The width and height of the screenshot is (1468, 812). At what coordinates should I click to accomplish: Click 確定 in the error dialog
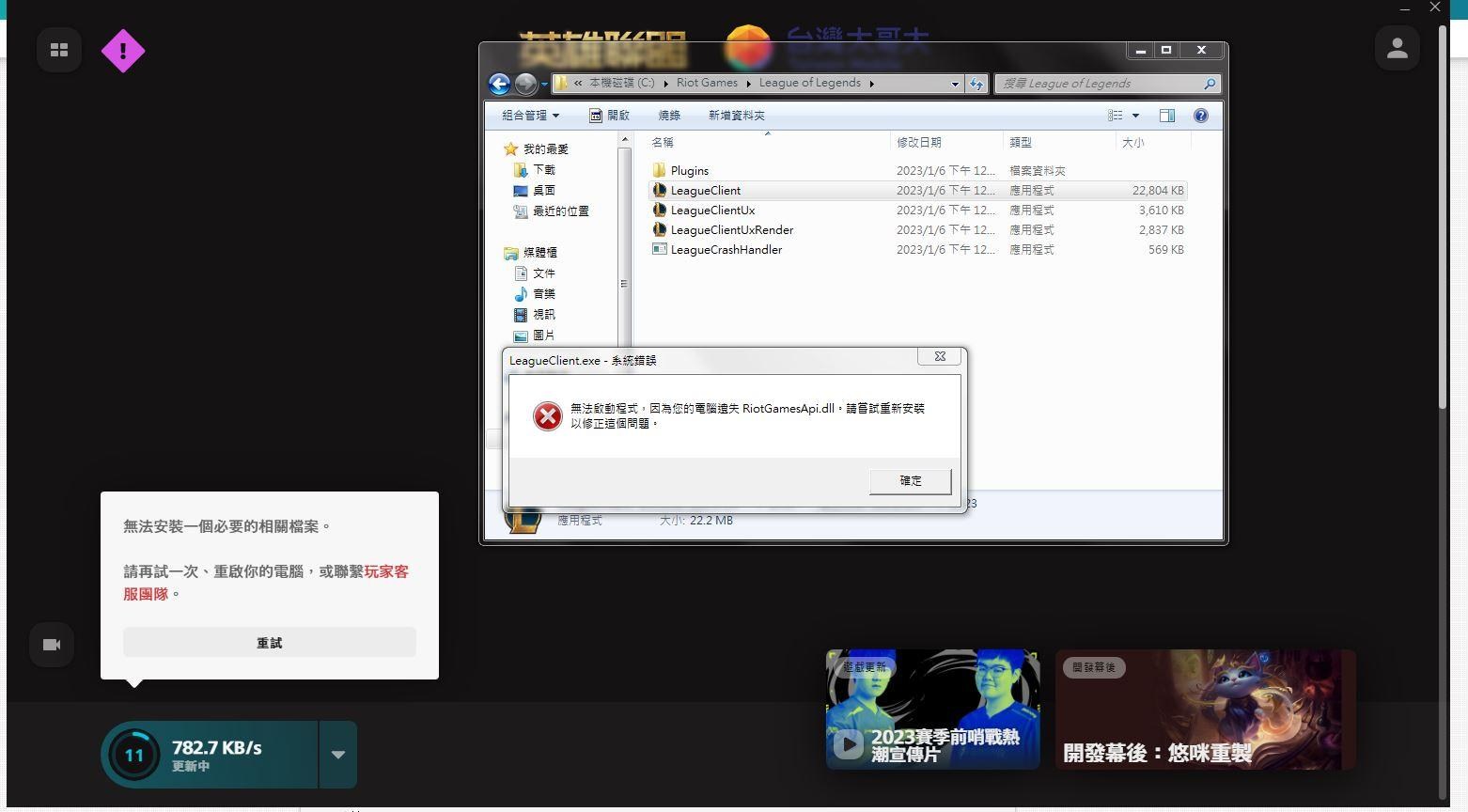point(911,481)
